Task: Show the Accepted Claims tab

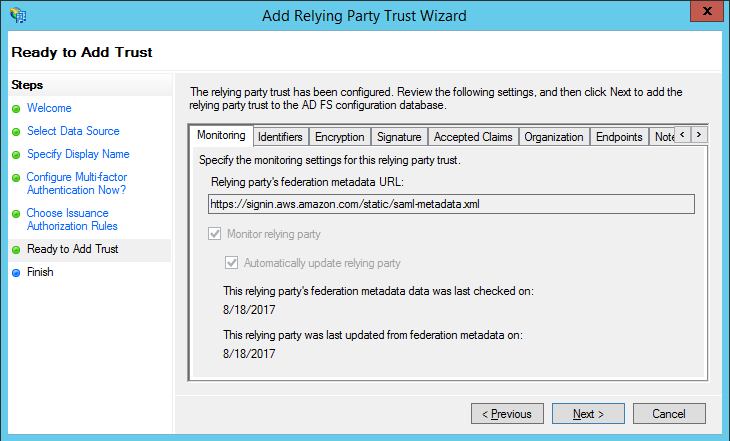Action: pyautogui.click(x=473, y=137)
